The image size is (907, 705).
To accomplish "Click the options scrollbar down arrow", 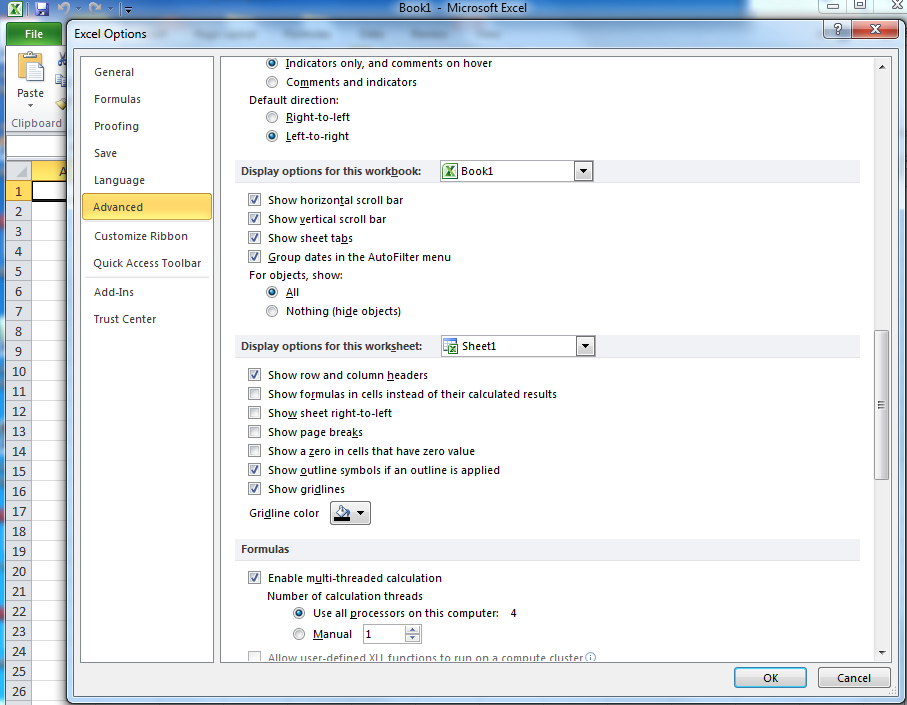I will click(882, 652).
